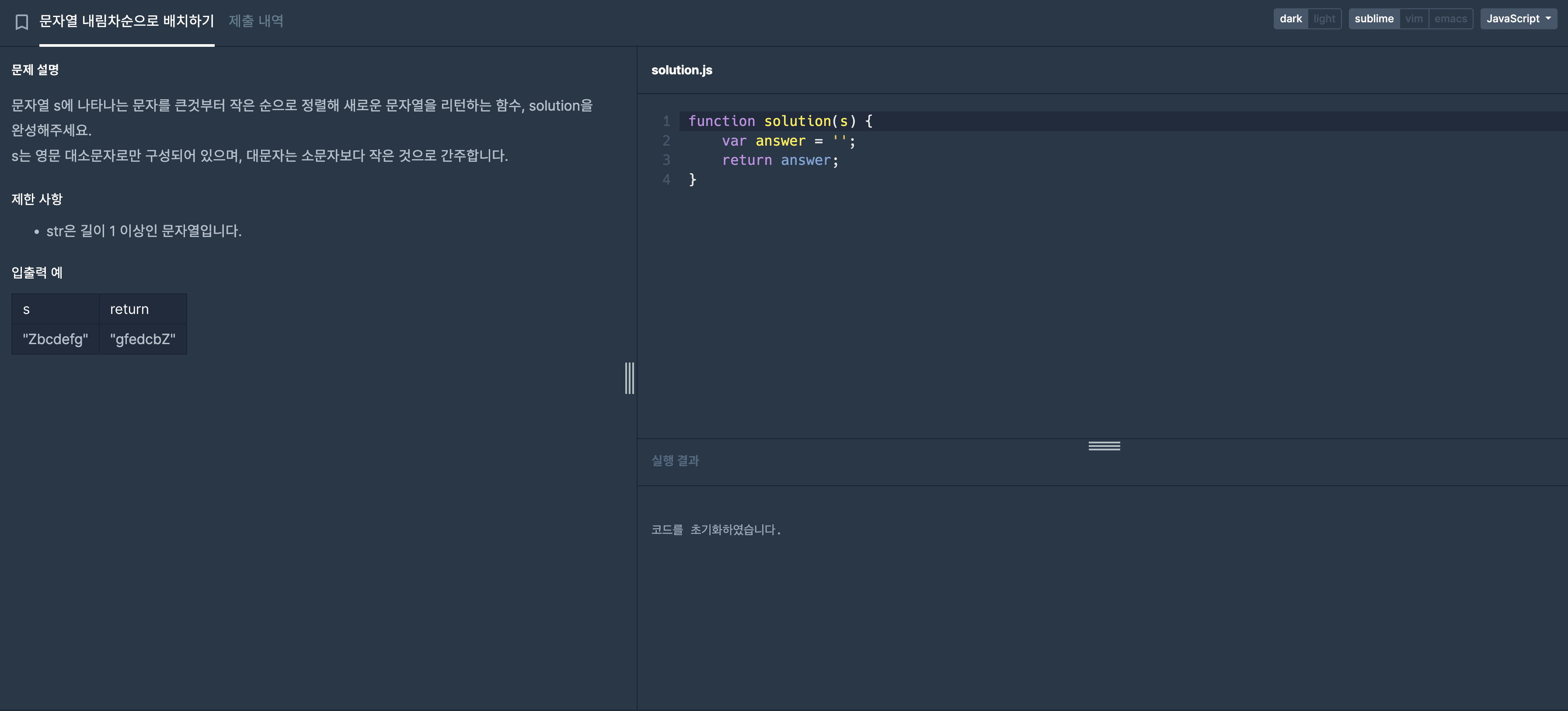This screenshot has width=1568, height=711.
Task: Click the 코드를 초기화하였습니다 output message
Action: click(715, 530)
